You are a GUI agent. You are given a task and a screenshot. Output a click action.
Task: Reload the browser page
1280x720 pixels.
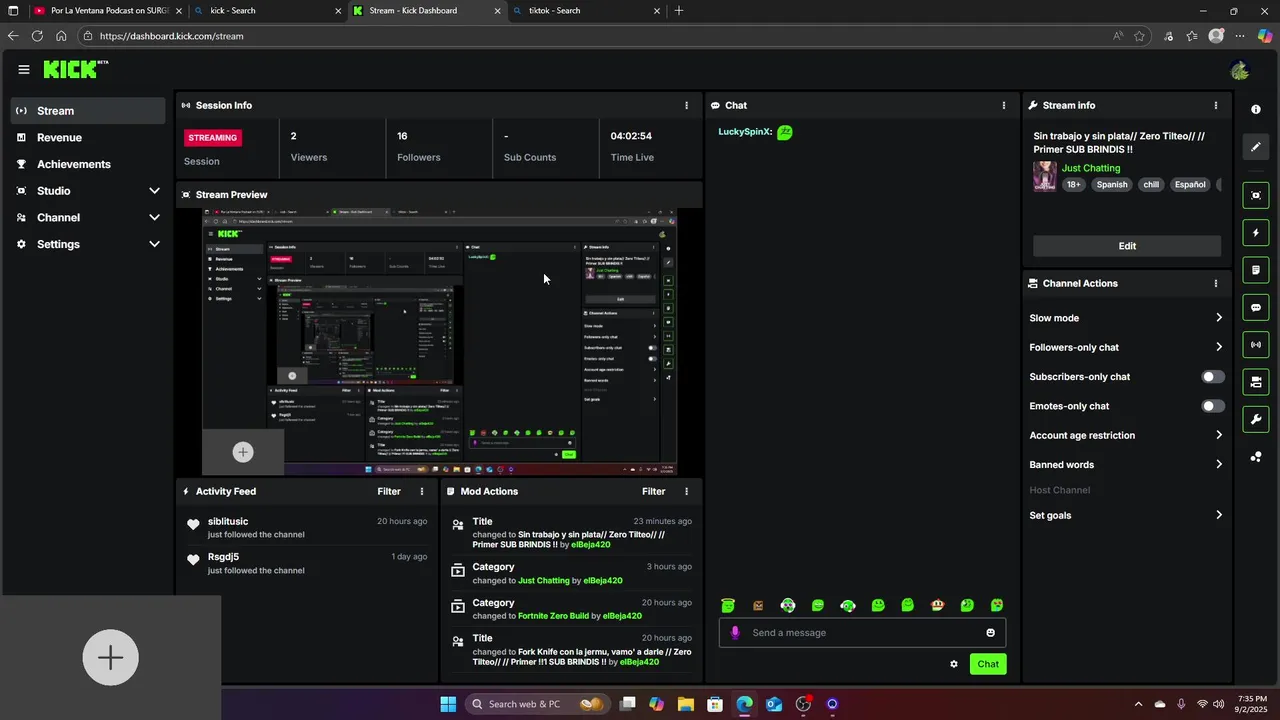click(37, 36)
